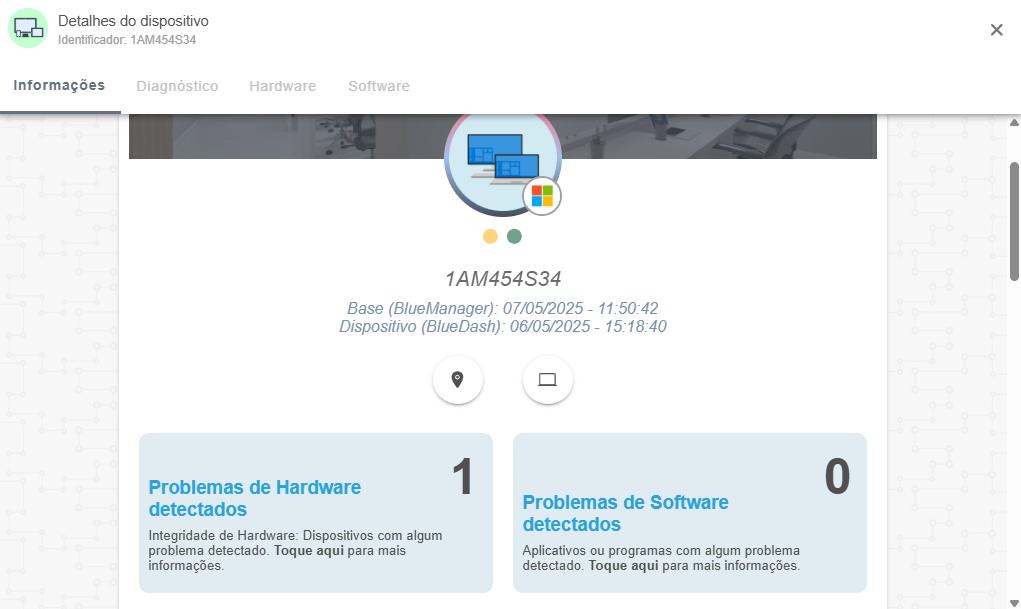Click the device name 1AM454S34 heading
This screenshot has height=609, width=1021.
click(x=502, y=279)
